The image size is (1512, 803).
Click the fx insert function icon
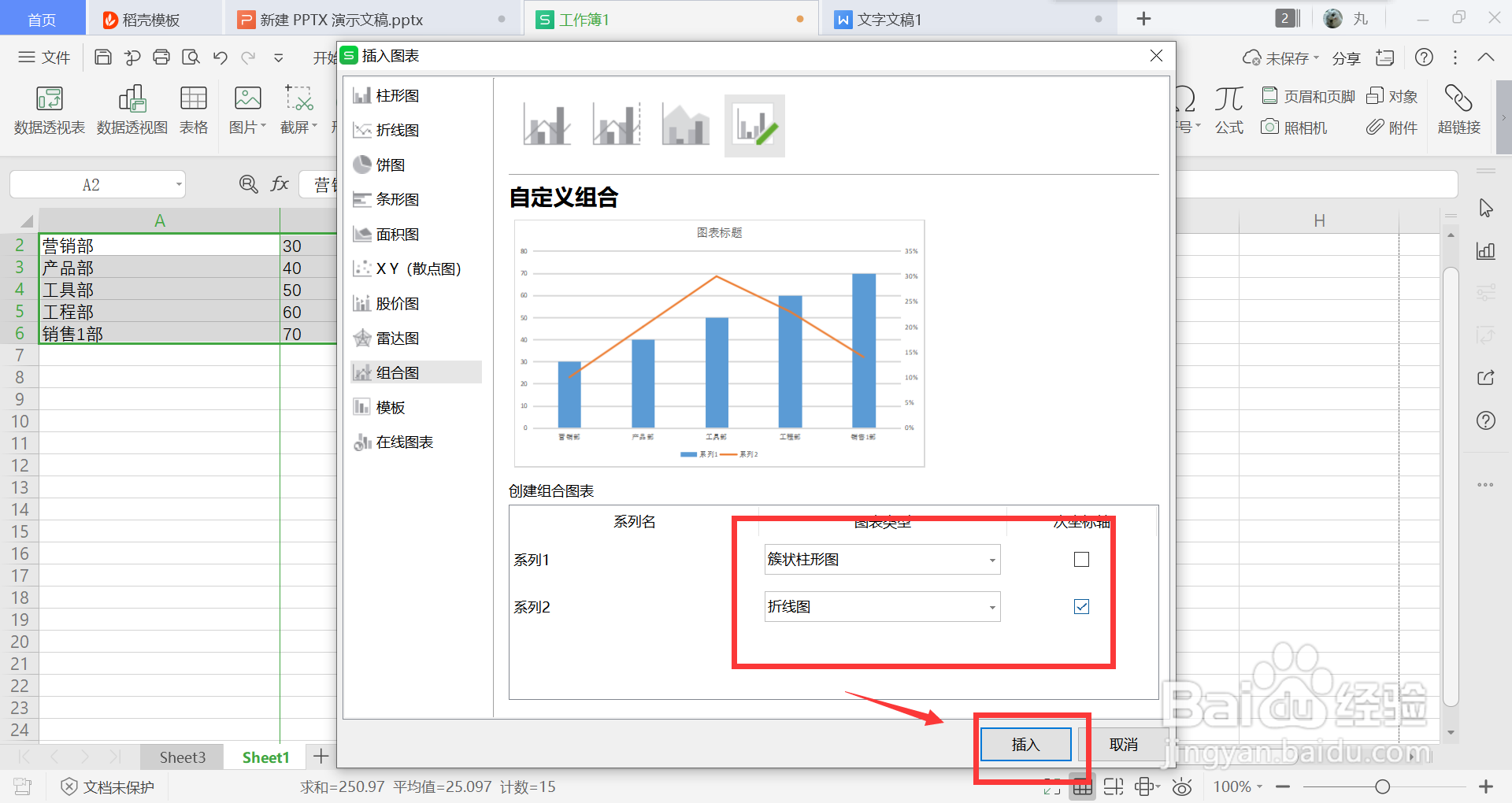pos(280,184)
